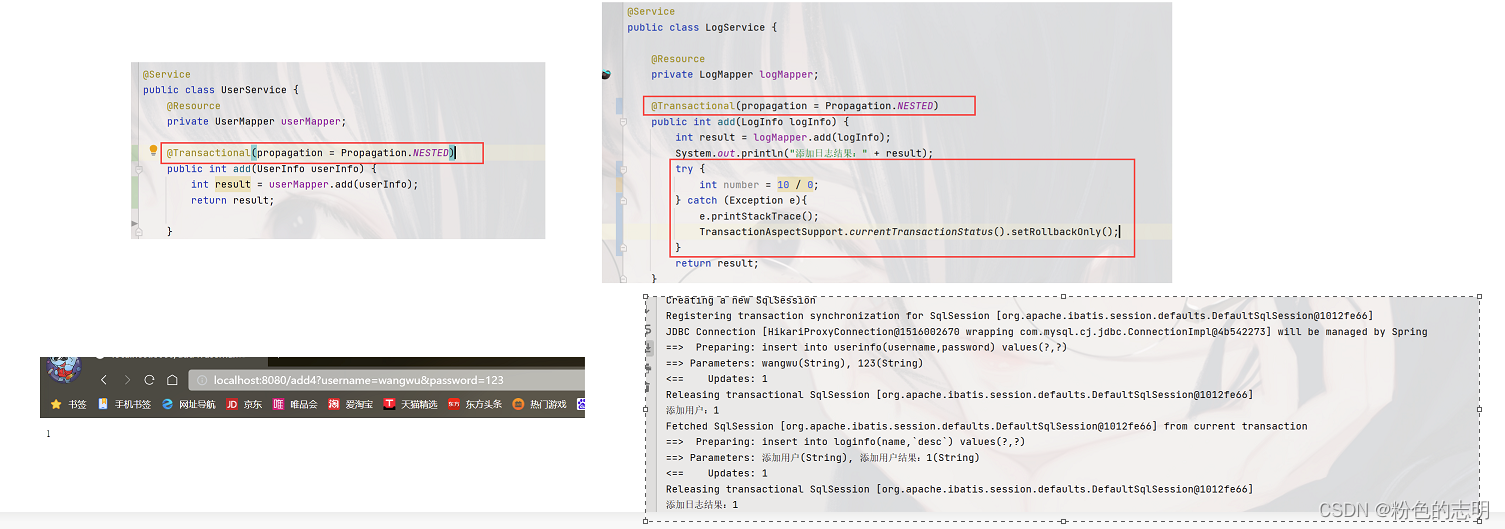Click the browser profile avatar
This screenshot has width=1505, height=529.
coord(66,369)
